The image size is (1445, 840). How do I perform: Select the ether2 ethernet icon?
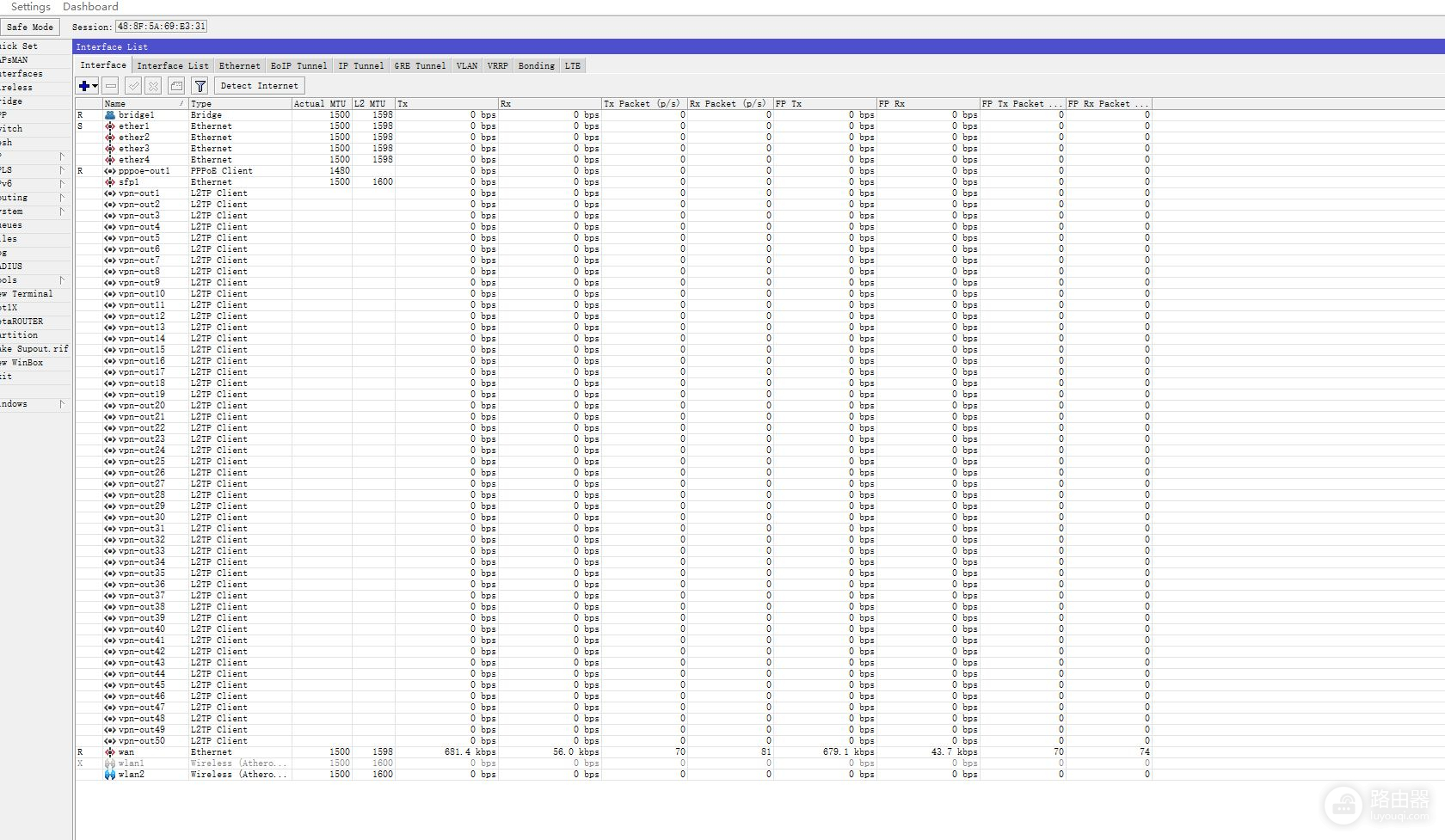(110, 137)
